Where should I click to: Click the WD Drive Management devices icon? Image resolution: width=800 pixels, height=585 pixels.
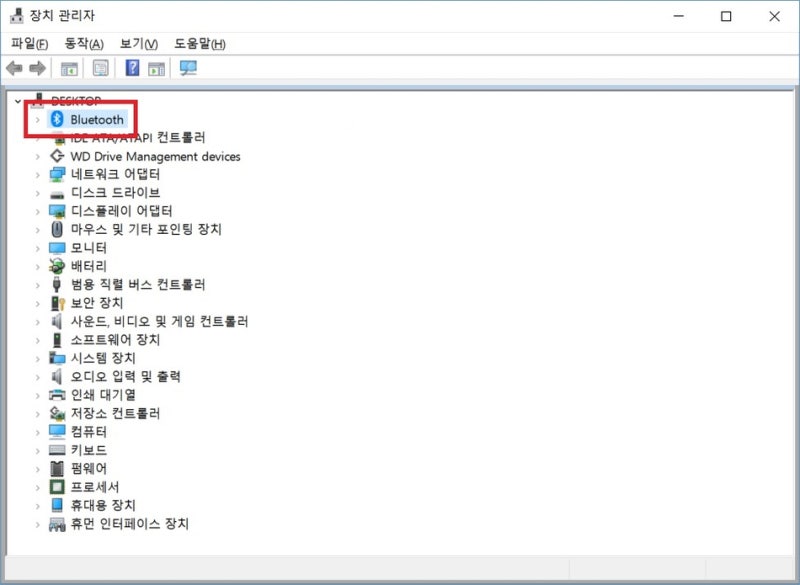click(x=57, y=156)
